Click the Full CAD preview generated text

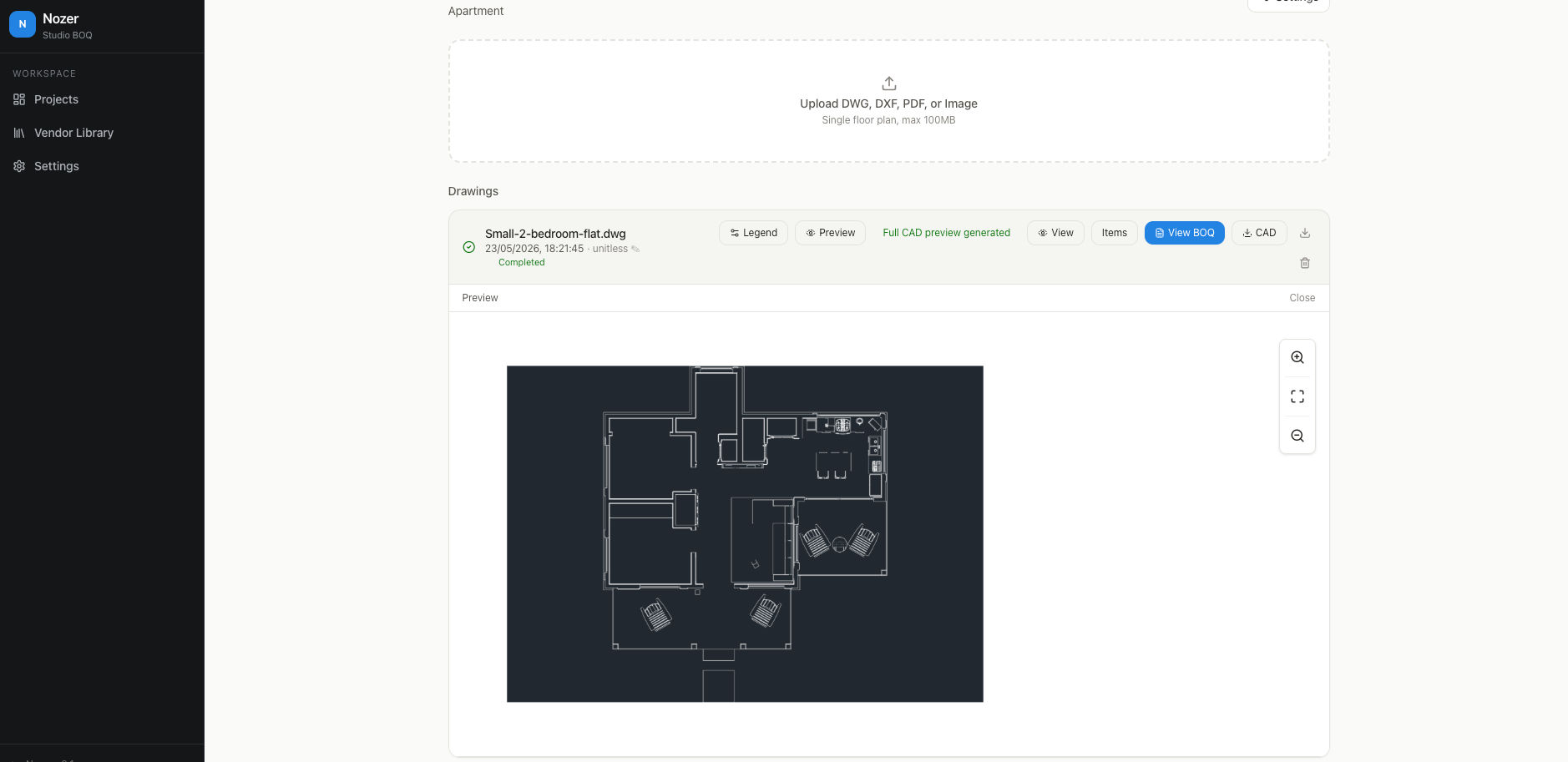click(x=946, y=233)
